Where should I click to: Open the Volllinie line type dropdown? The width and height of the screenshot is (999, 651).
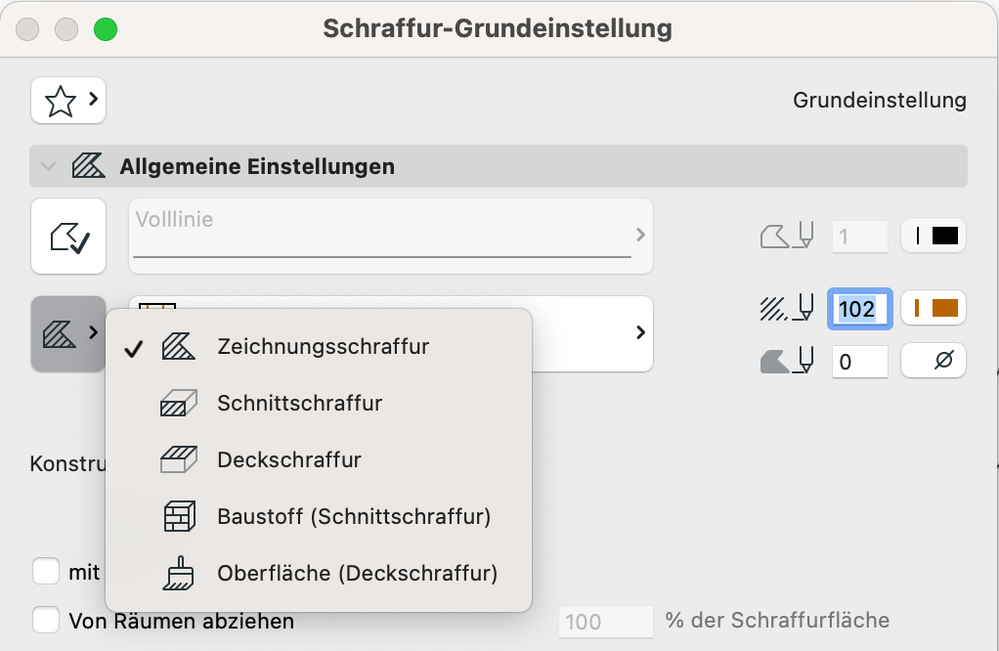click(x=391, y=236)
